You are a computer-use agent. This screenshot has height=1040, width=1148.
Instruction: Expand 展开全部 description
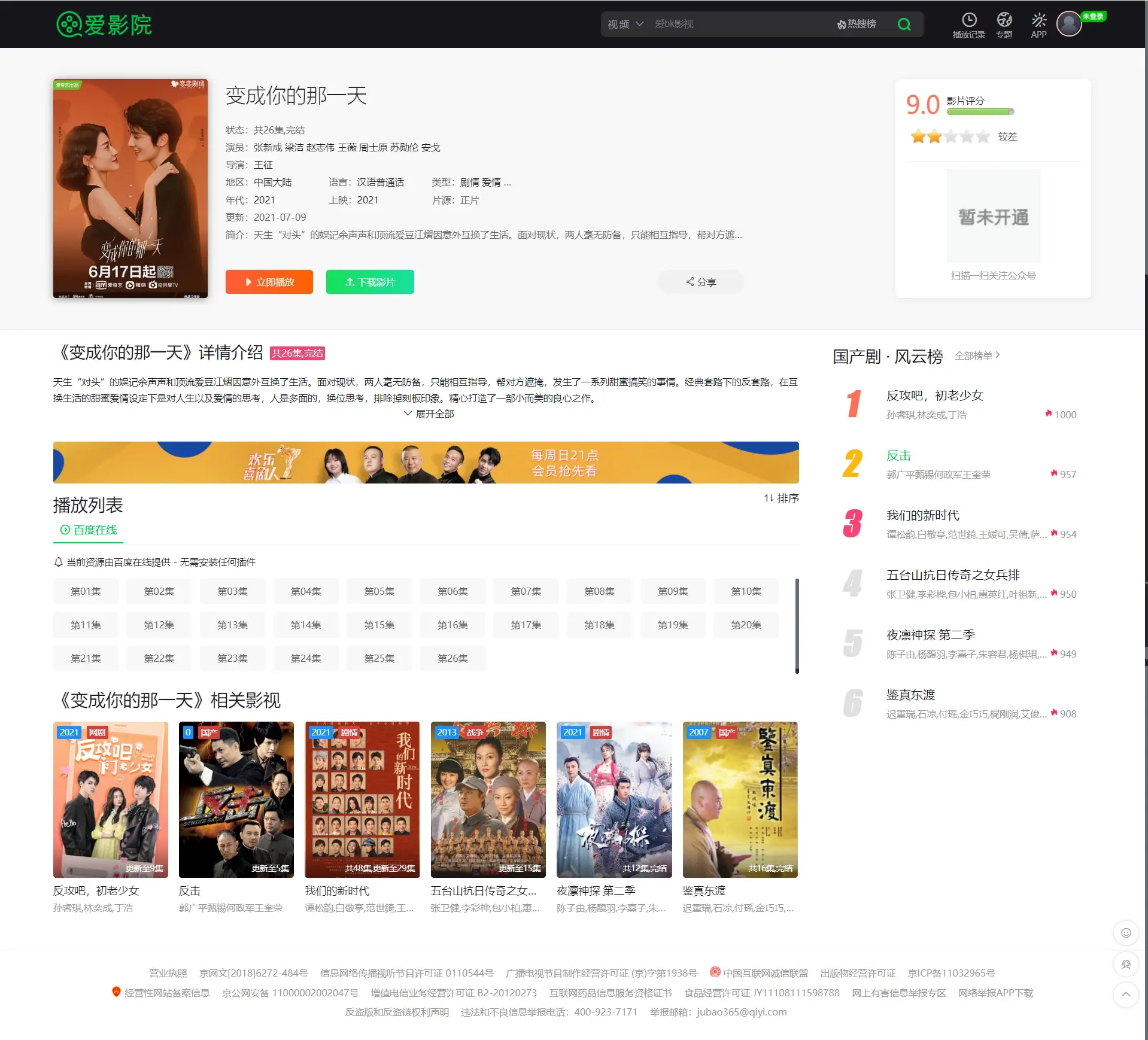[429, 414]
